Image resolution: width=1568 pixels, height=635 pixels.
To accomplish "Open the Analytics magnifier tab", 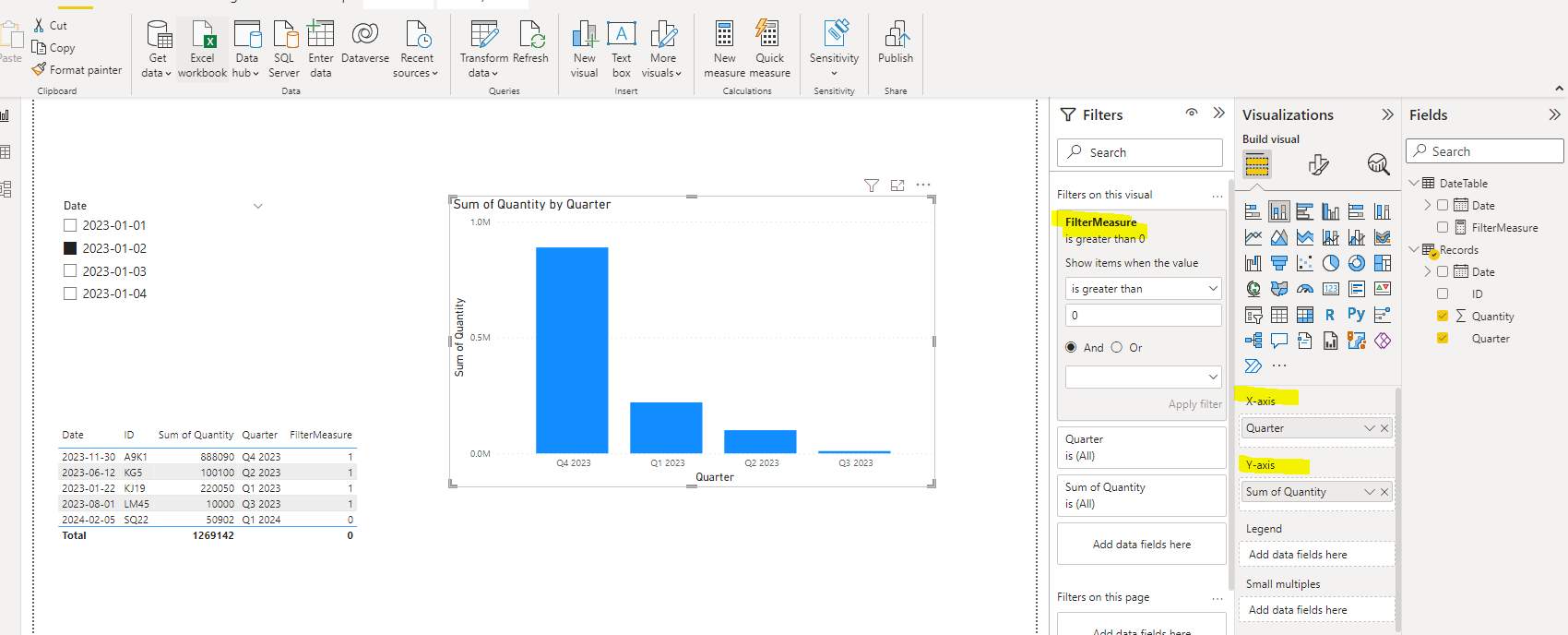I will click(1378, 164).
